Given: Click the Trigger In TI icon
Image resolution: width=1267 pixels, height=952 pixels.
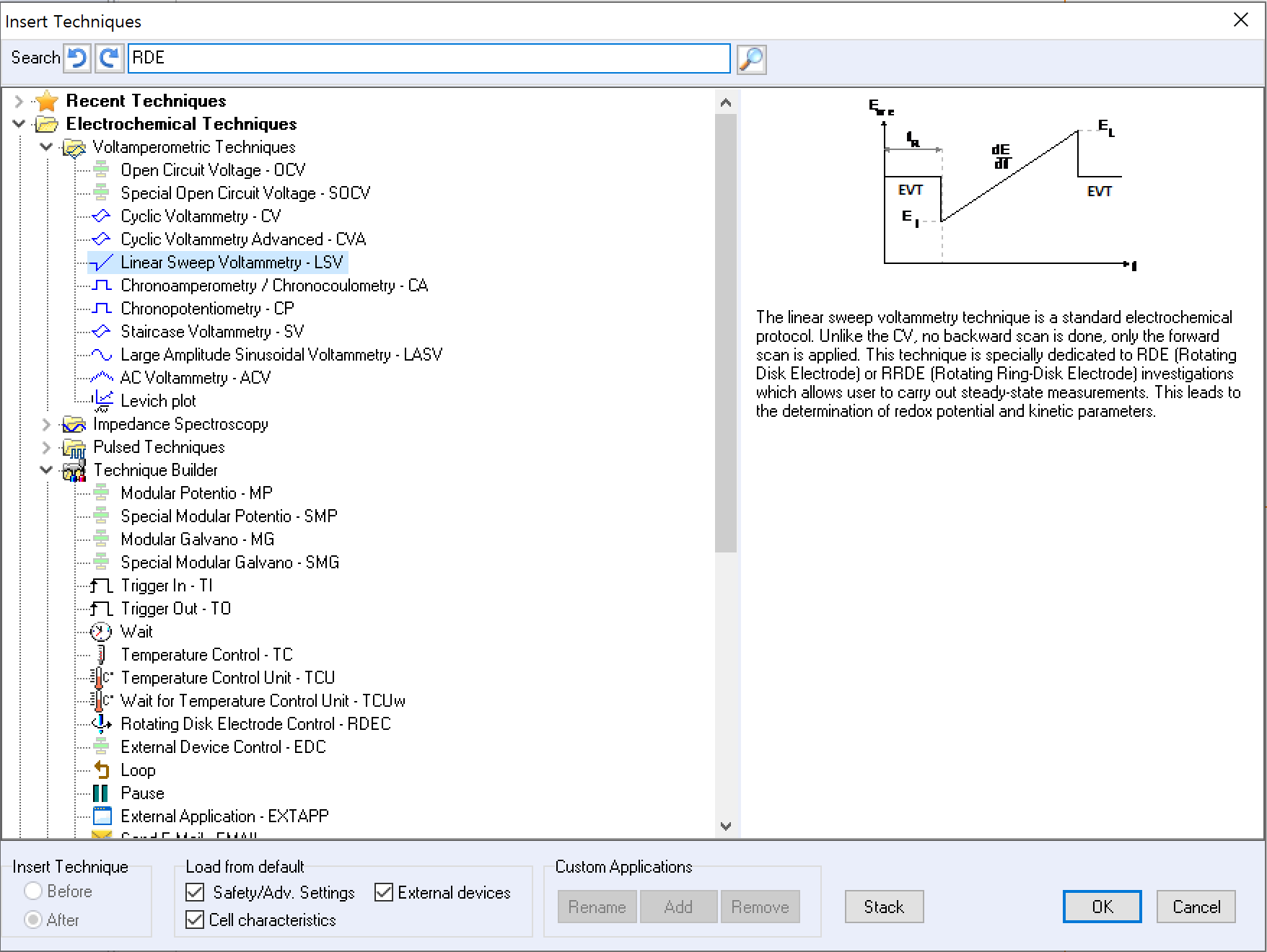Looking at the screenshot, I should coord(102,586).
